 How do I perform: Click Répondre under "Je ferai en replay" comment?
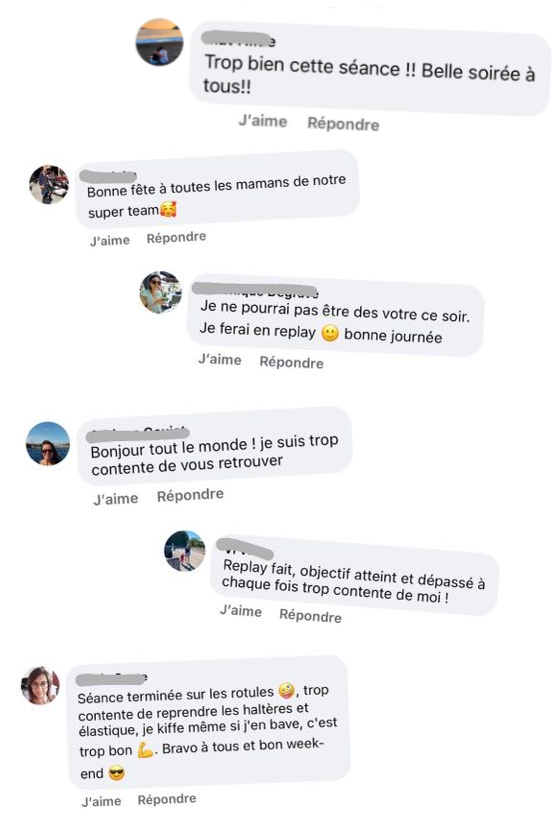[x=292, y=362]
